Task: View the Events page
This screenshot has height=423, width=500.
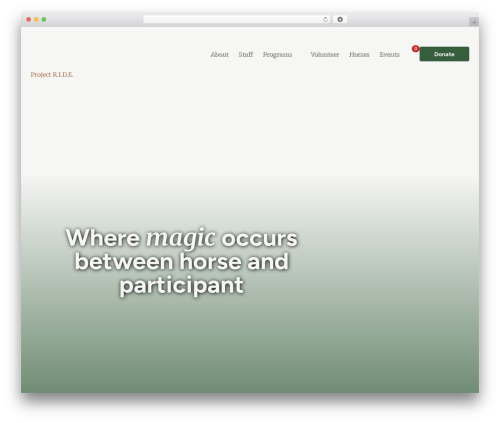Action: click(389, 54)
